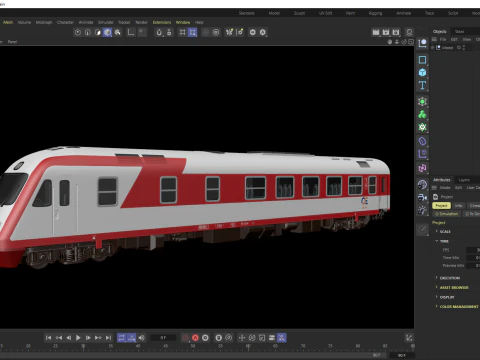This screenshot has width=480, height=360.
Task: Toggle the red Autokeying button
Action: 195,338
